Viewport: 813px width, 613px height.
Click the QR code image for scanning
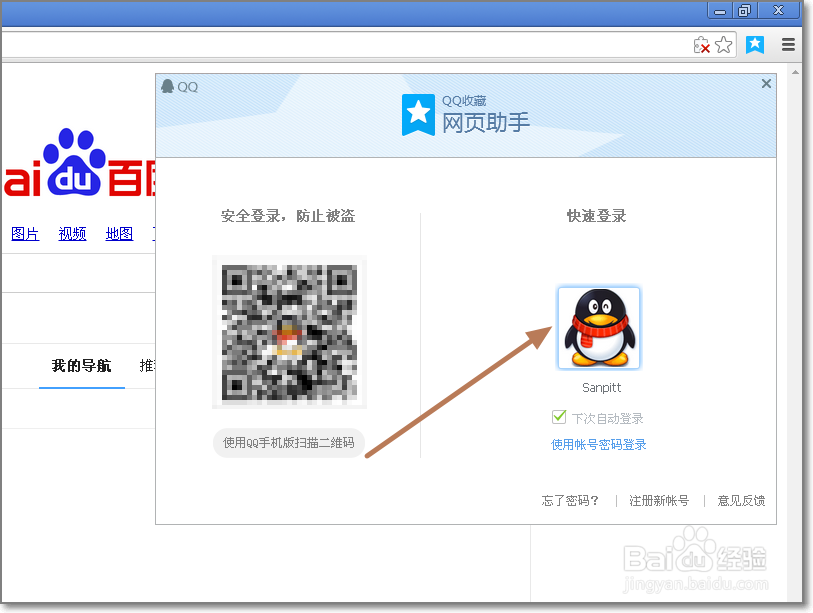click(x=289, y=332)
